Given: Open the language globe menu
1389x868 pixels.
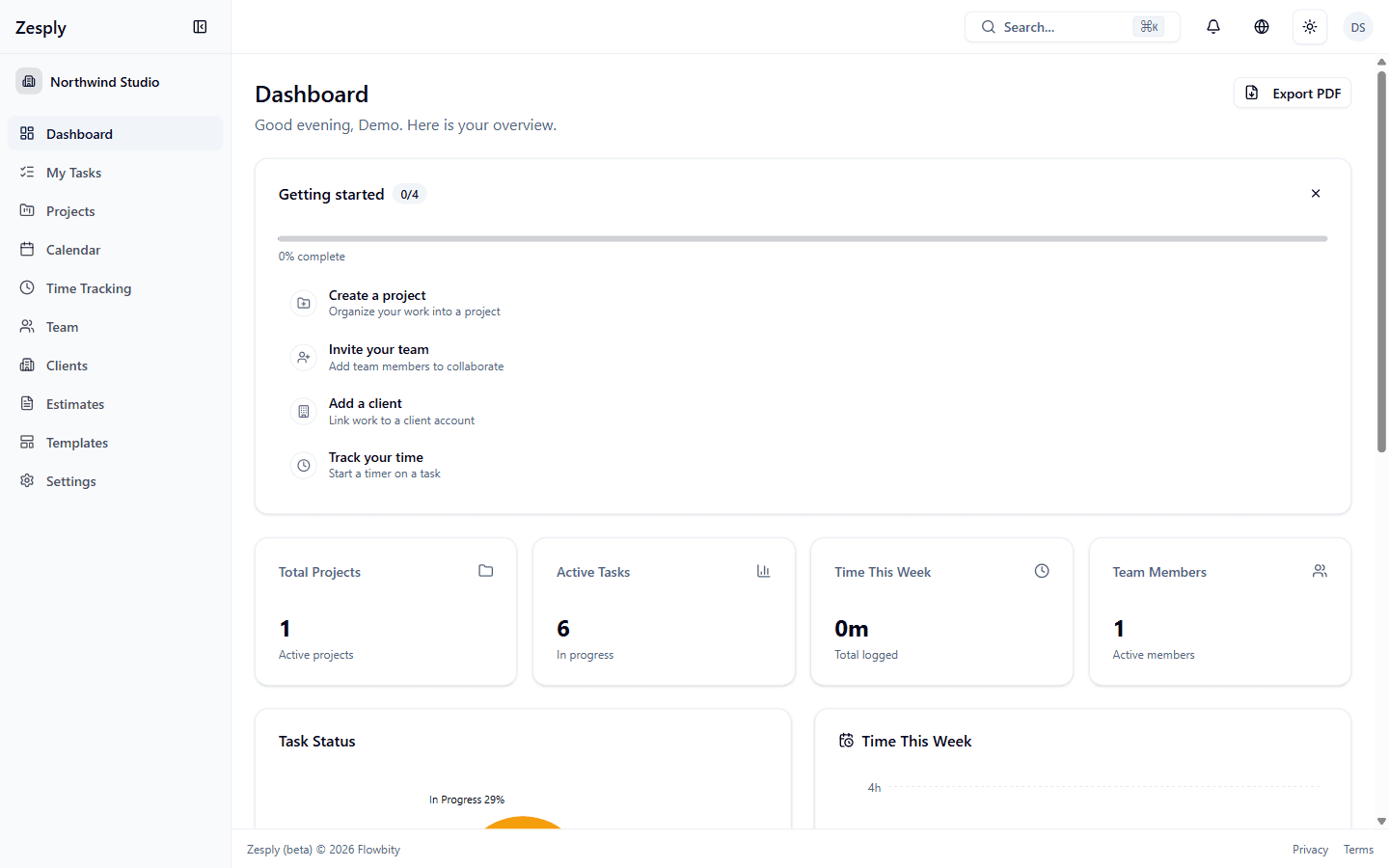Looking at the screenshot, I should pyautogui.click(x=1262, y=27).
